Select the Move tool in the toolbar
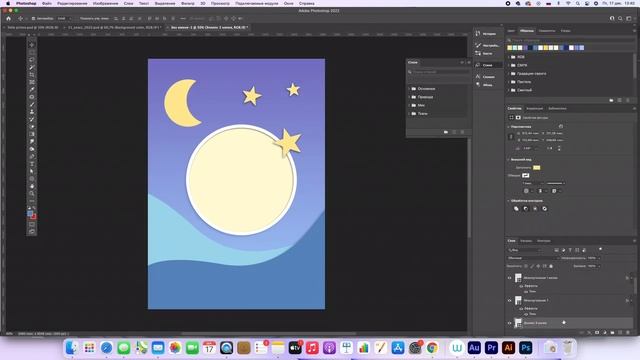Screen dimensions: 640x360 [32, 45]
